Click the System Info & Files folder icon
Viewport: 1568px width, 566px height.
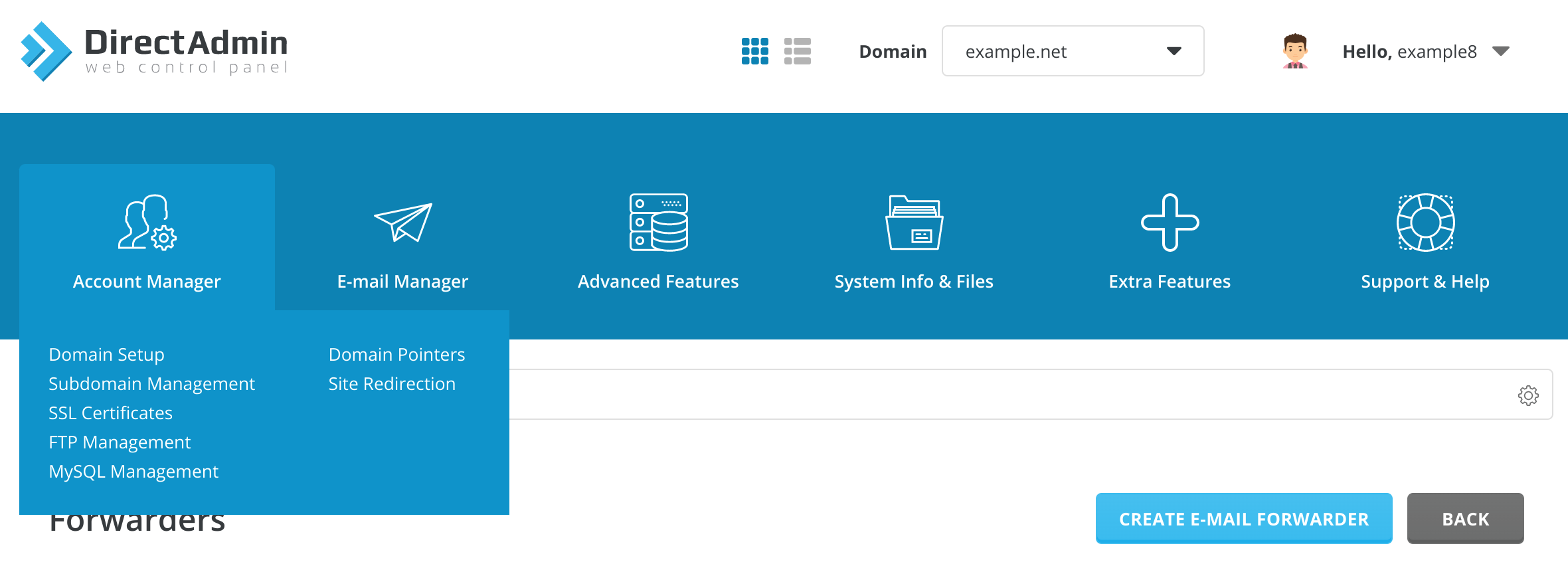pos(914,223)
